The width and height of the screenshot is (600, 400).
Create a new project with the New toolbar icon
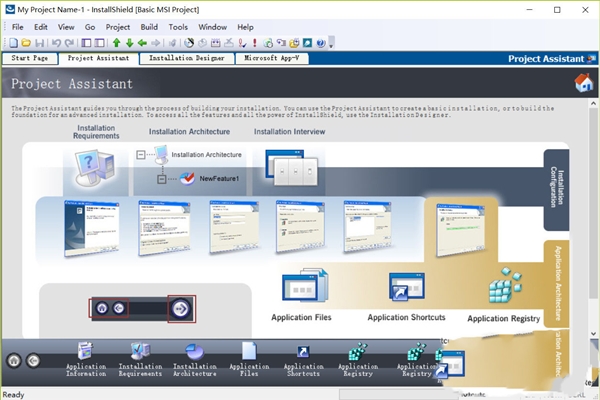click(x=13, y=43)
